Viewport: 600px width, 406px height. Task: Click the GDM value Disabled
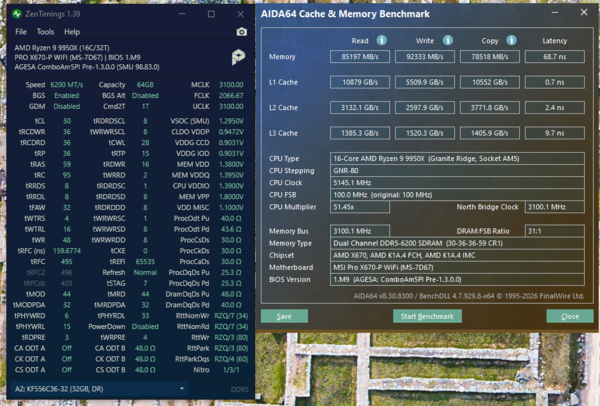click(x=67, y=106)
